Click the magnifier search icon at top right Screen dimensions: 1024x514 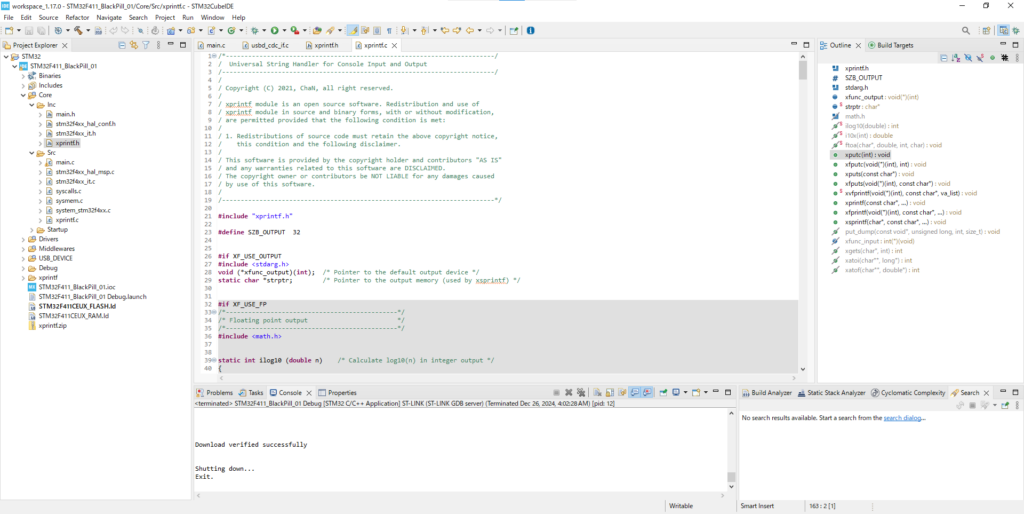coord(966,30)
